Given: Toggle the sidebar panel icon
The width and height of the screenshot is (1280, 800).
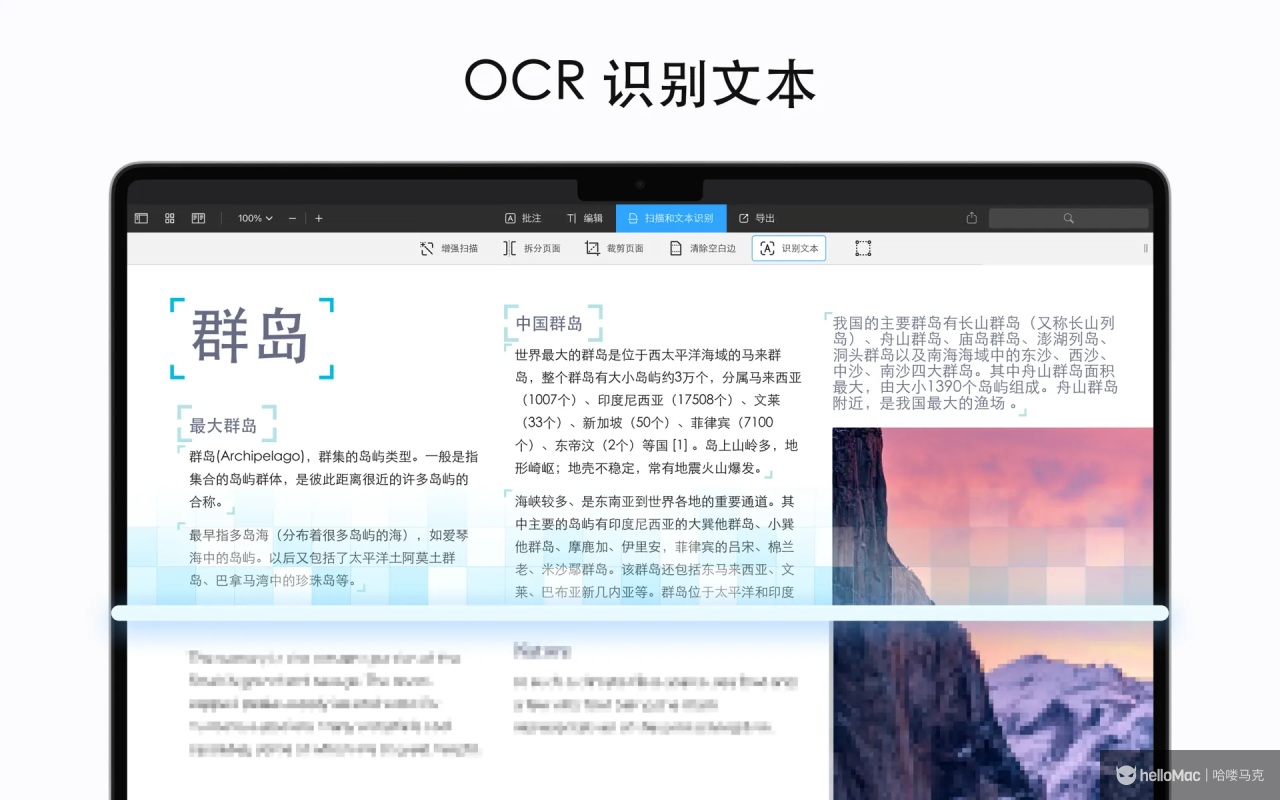Looking at the screenshot, I should [141, 218].
